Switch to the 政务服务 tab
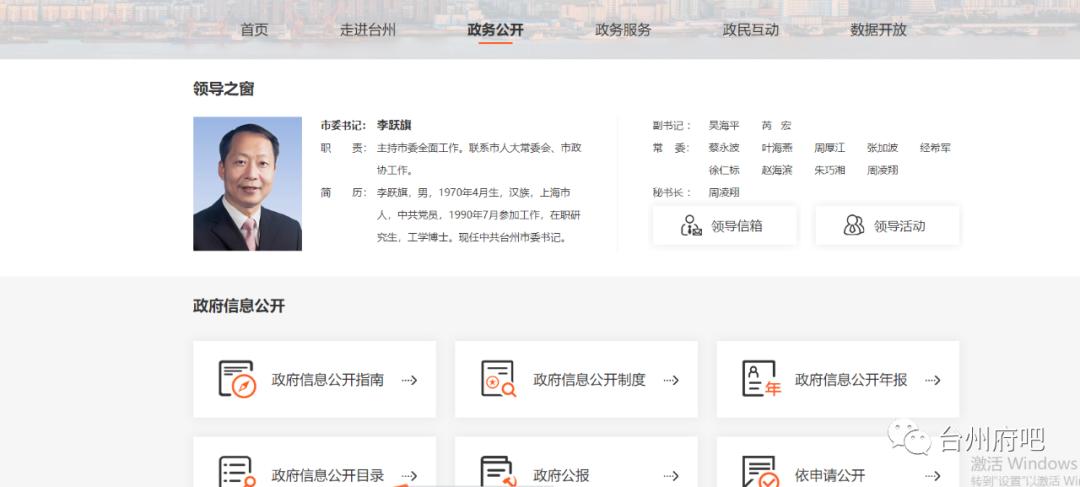 click(623, 30)
